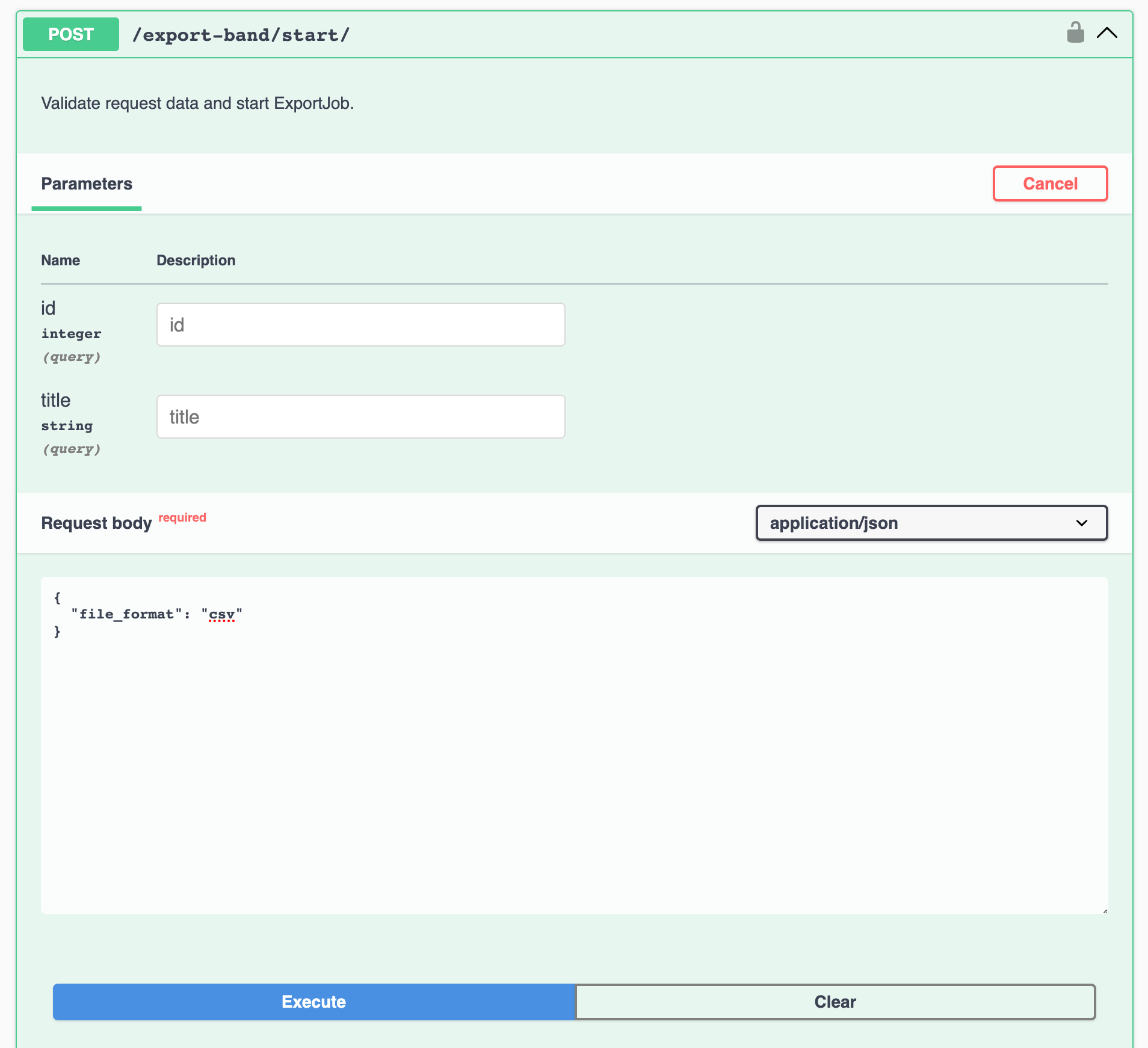Open the application/json media type dropdown

(x=930, y=523)
